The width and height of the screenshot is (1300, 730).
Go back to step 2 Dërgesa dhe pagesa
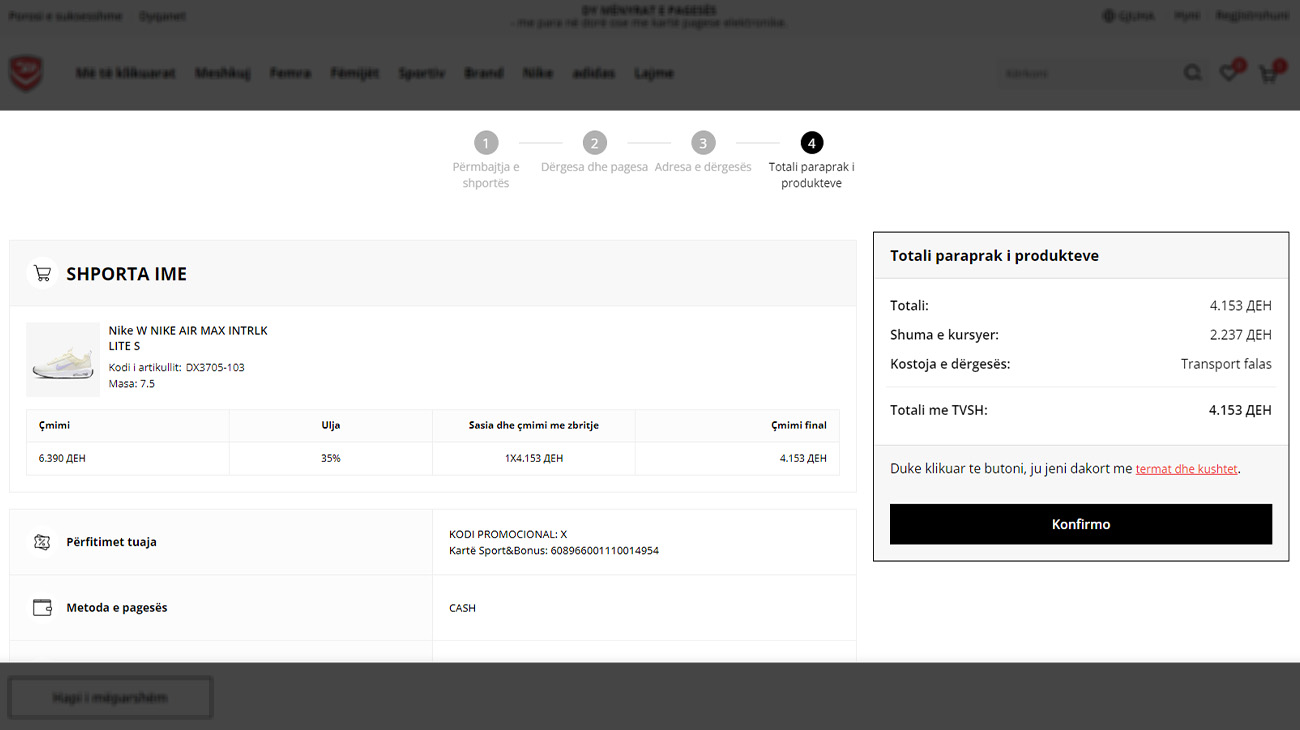click(594, 143)
